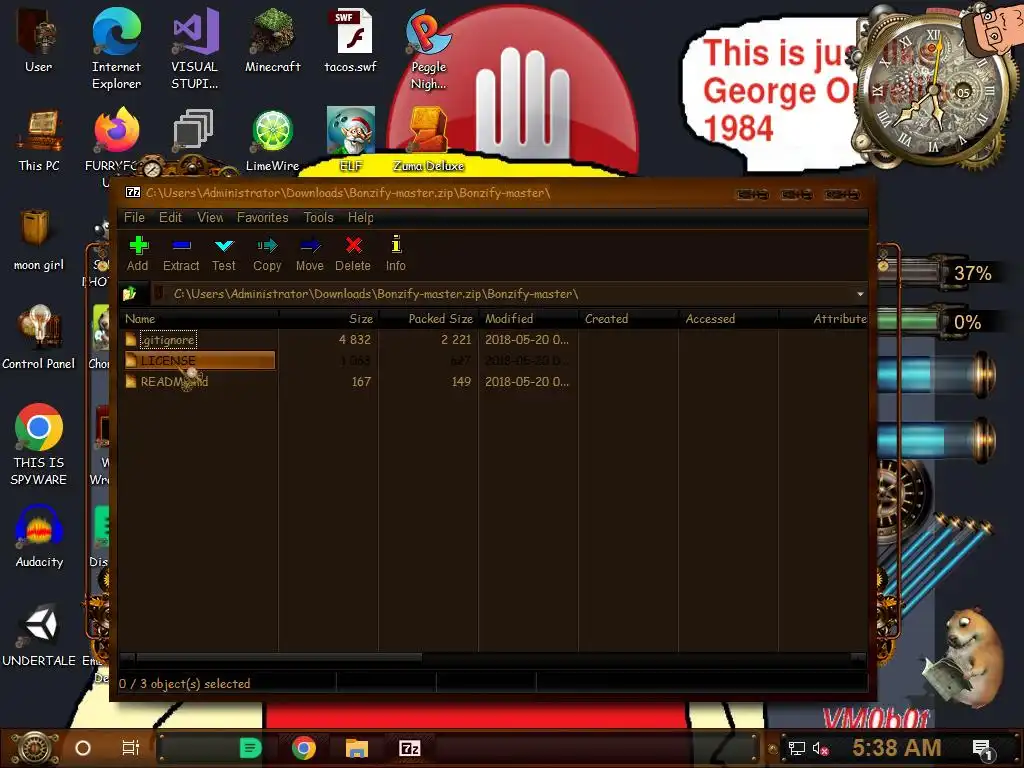Image resolution: width=1024 pixels, height=768 pixels.
Task: Open the 7-Zip File menu
Action: tap(135, 217)
